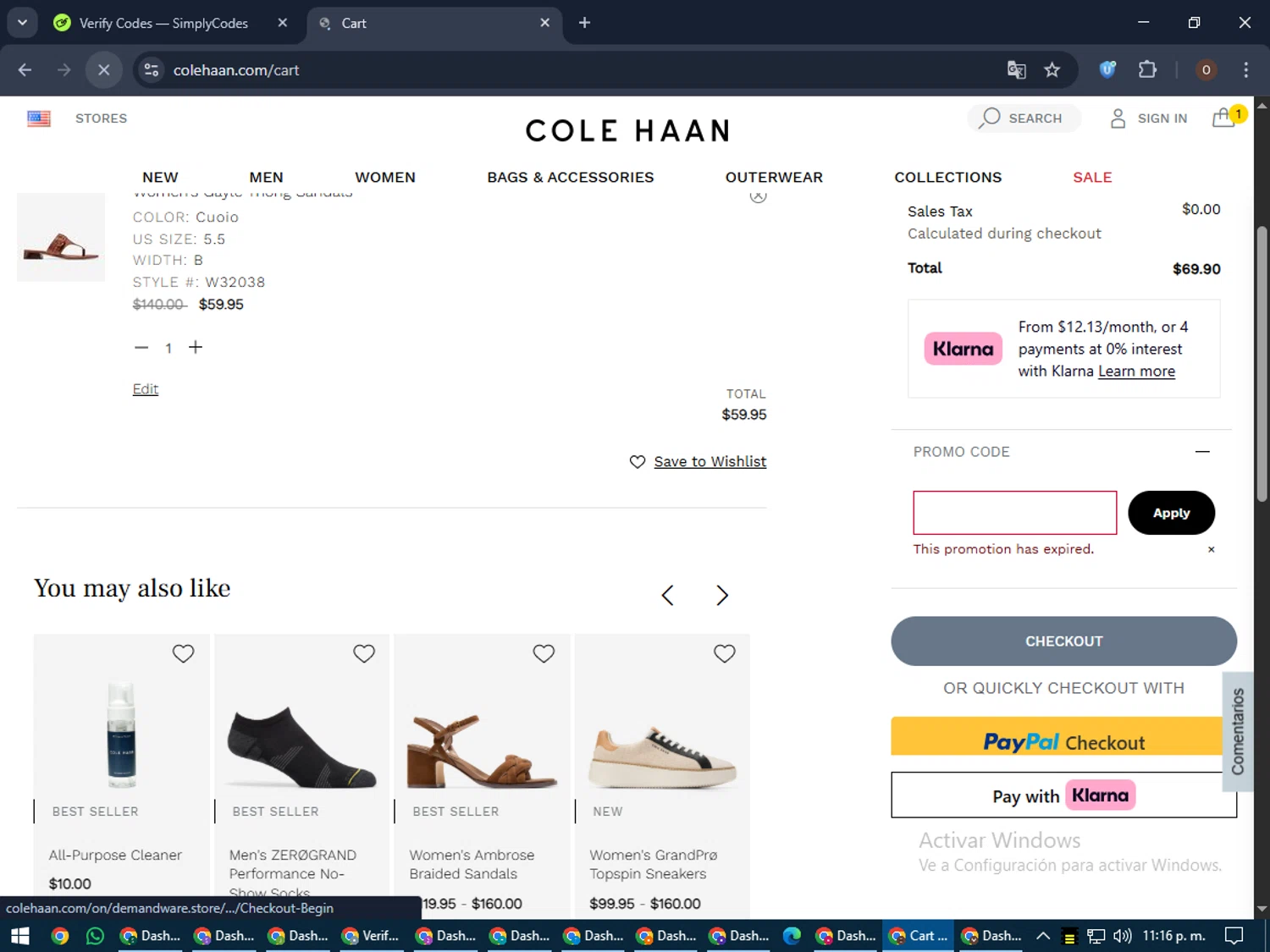This screenshot has width=1270, height=952.
Task: Click the page vertical scrollbar
Action: (1262, 364)
